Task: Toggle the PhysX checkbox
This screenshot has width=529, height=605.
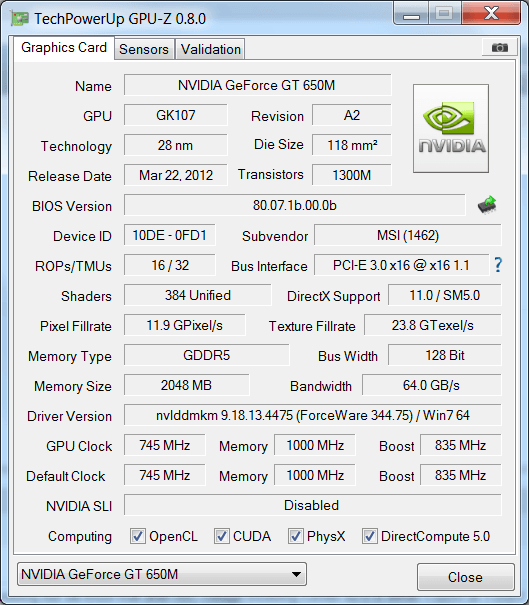Action: [295, 536]
